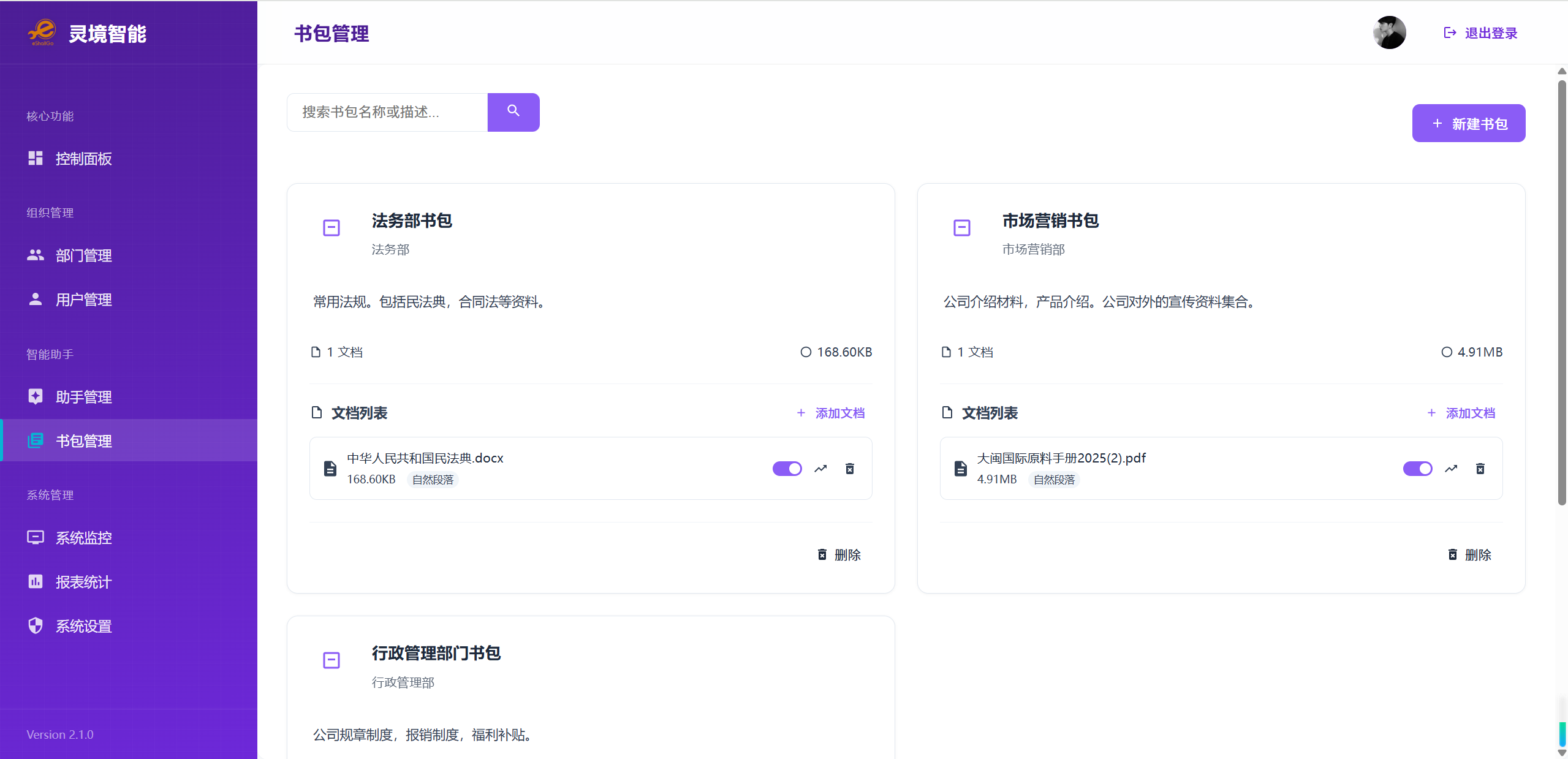1568x759 pixels.
Task: Click the user avatar picture
Action: click(1388, 32)
